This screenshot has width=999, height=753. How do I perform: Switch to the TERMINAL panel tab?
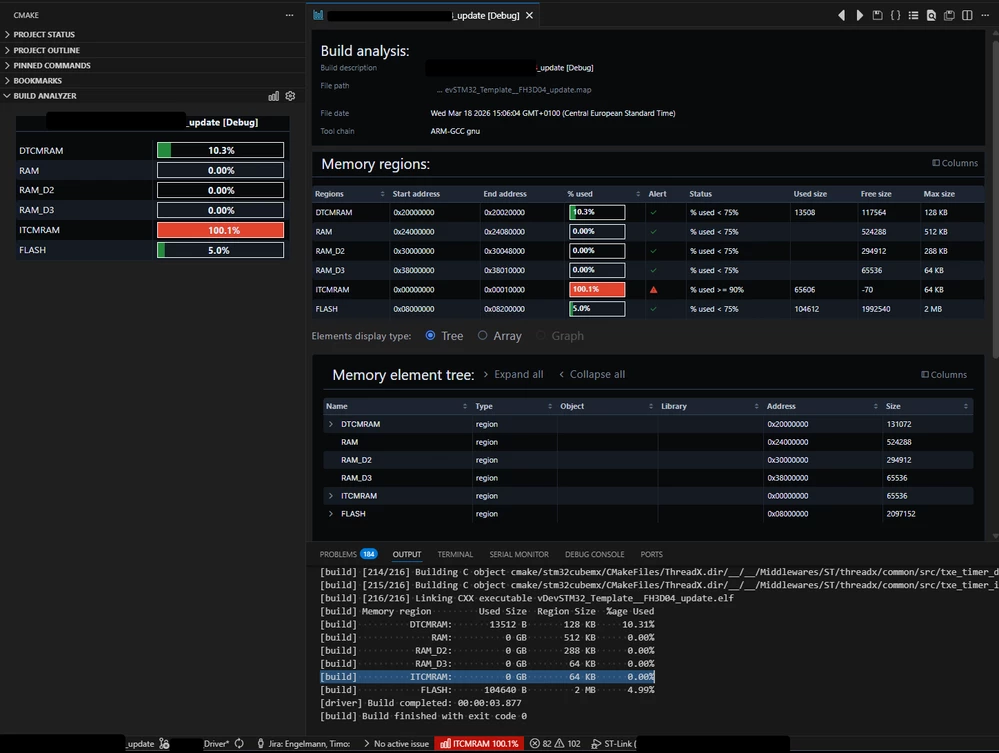455,554
